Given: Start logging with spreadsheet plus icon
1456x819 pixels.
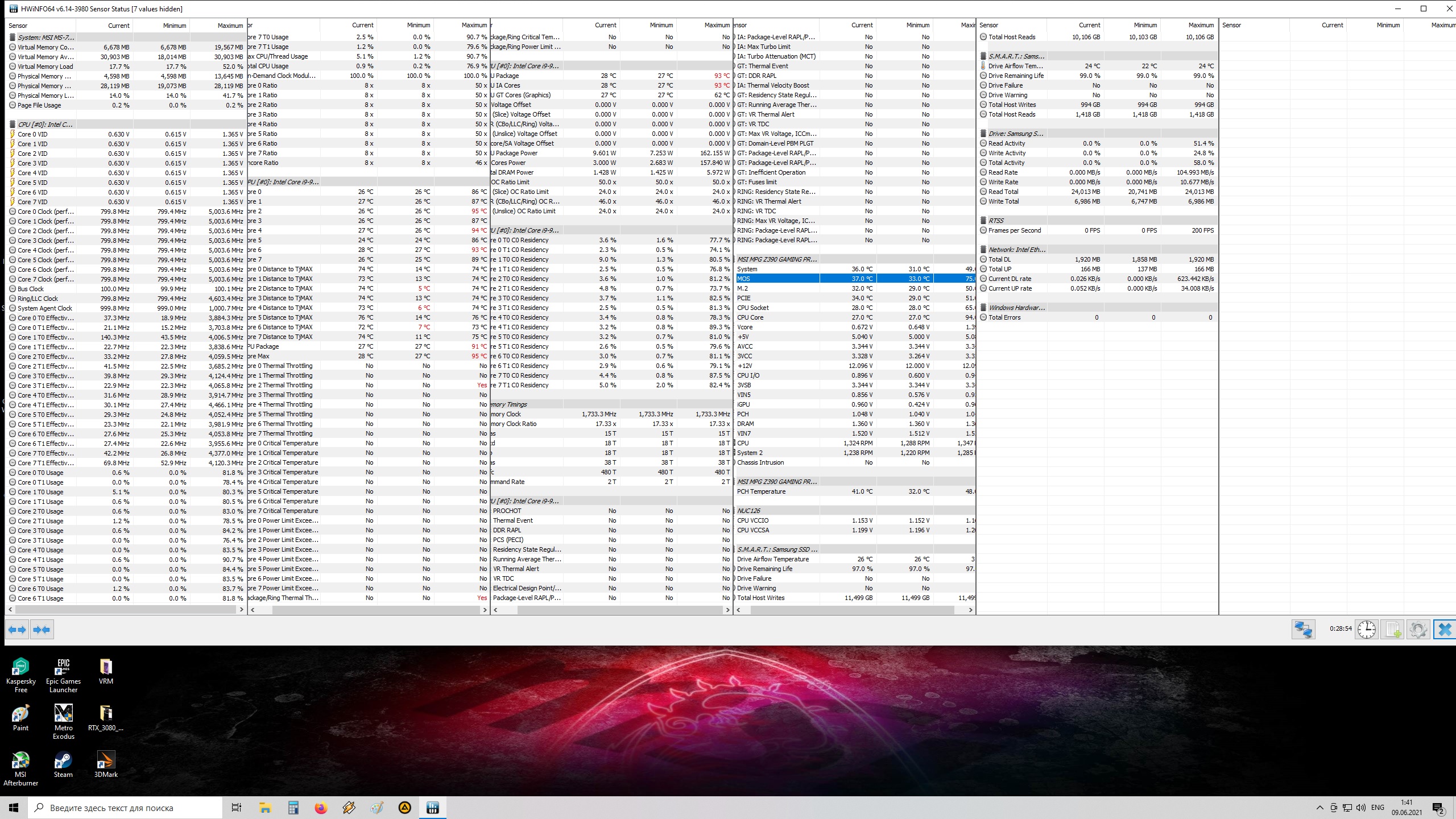Looking at the screenshot, I should [x=1393, y=629].
